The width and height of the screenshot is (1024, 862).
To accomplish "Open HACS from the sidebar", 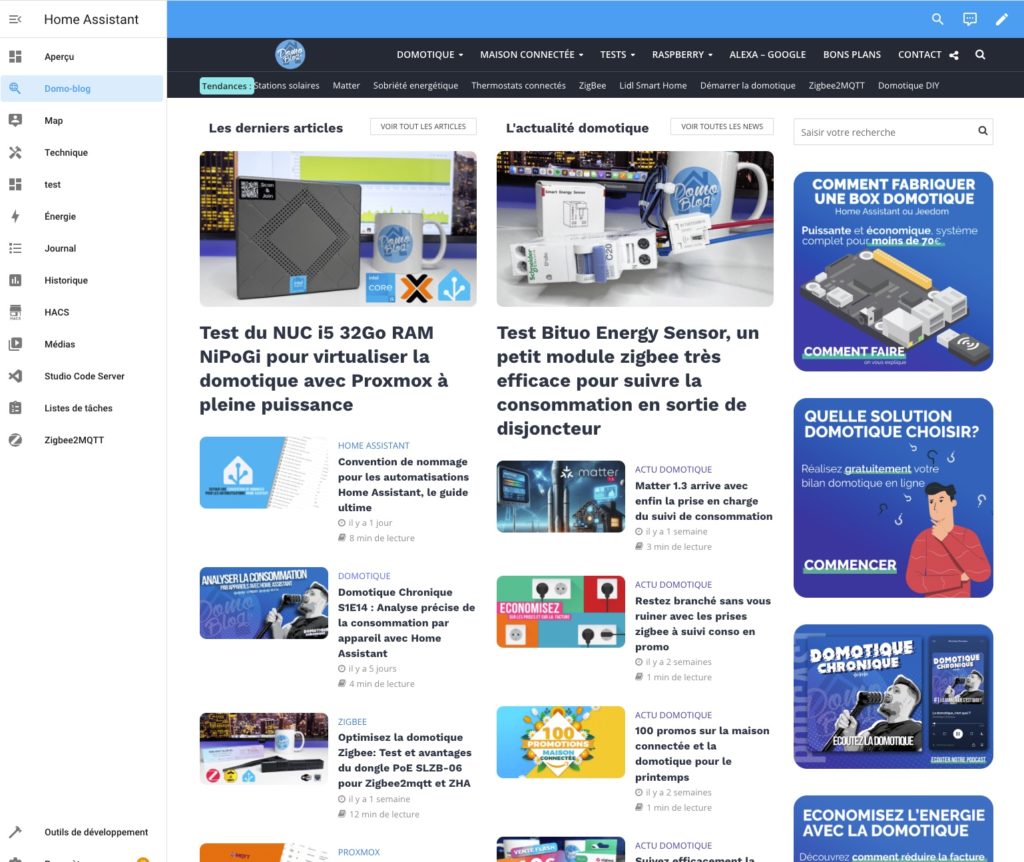I will click(57, 312).
